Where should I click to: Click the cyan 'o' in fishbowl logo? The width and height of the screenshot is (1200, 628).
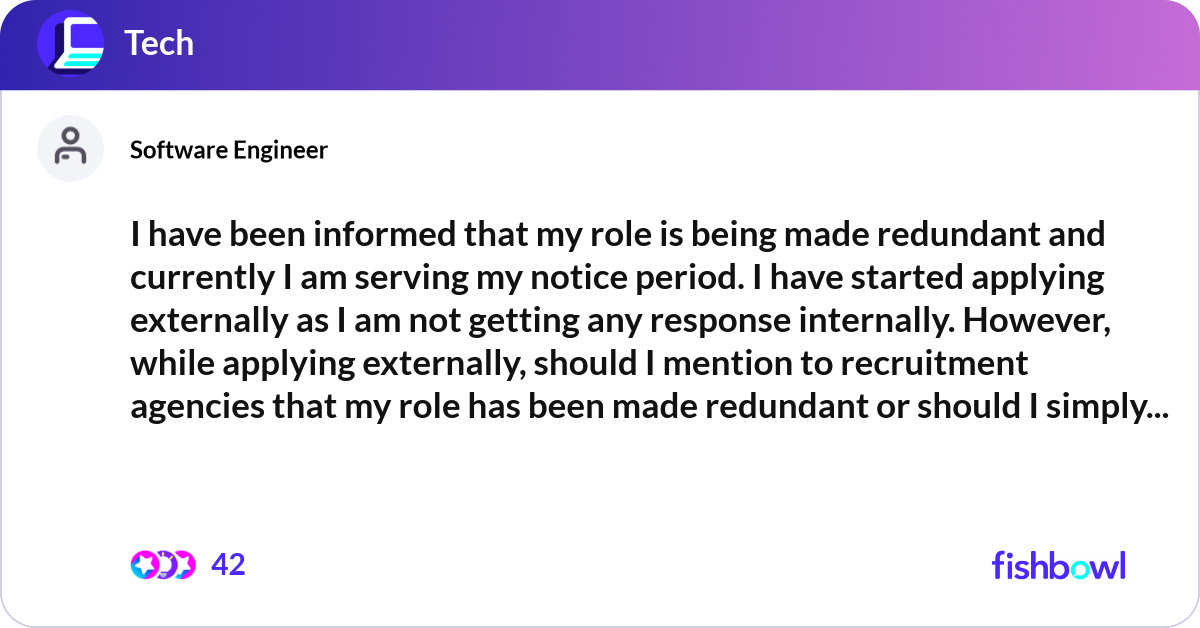point(1083,568)
